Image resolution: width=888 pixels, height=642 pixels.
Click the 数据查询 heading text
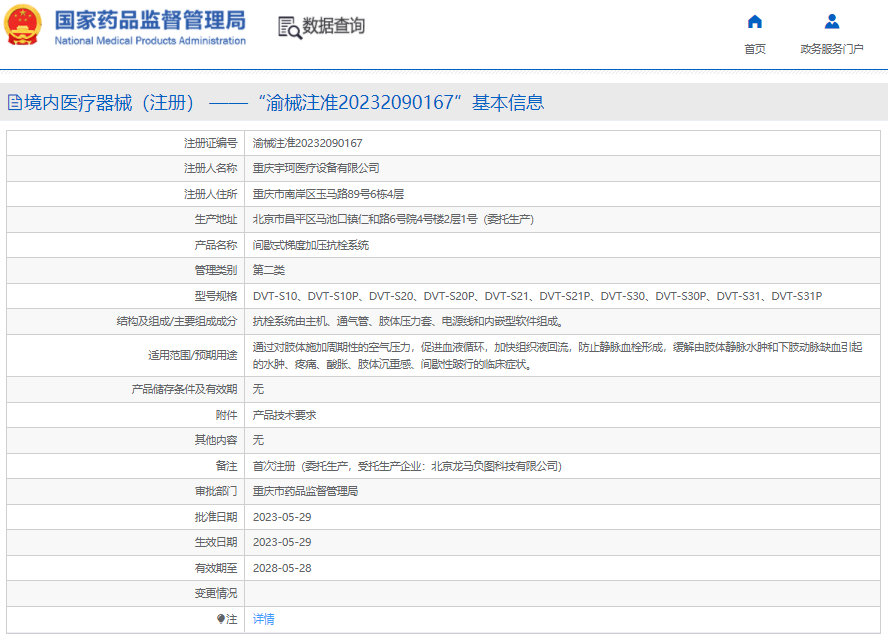click(334, 25)
